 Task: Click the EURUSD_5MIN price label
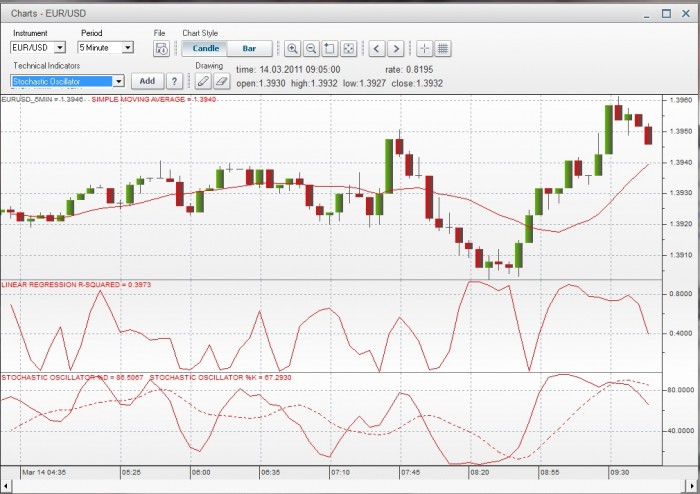point(42,99)
